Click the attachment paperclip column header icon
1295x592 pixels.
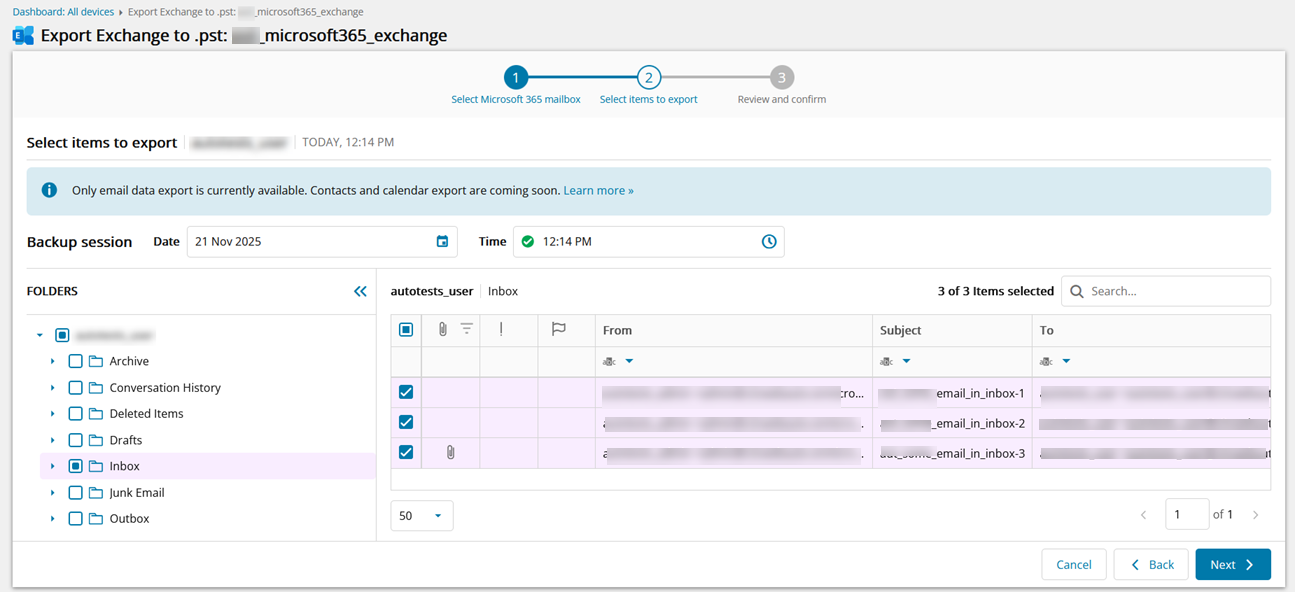442,329
